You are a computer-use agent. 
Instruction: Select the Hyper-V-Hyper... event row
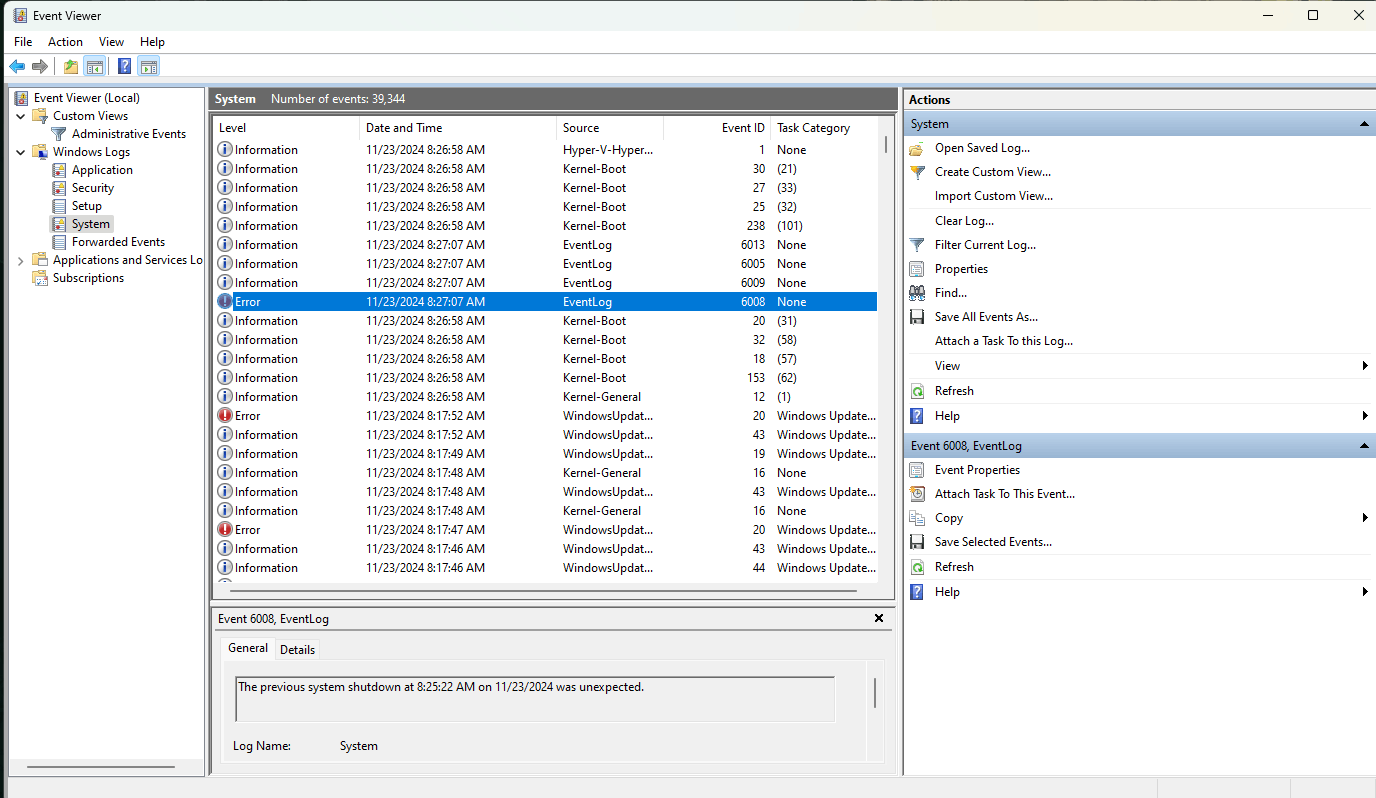(x=546, y=150)
